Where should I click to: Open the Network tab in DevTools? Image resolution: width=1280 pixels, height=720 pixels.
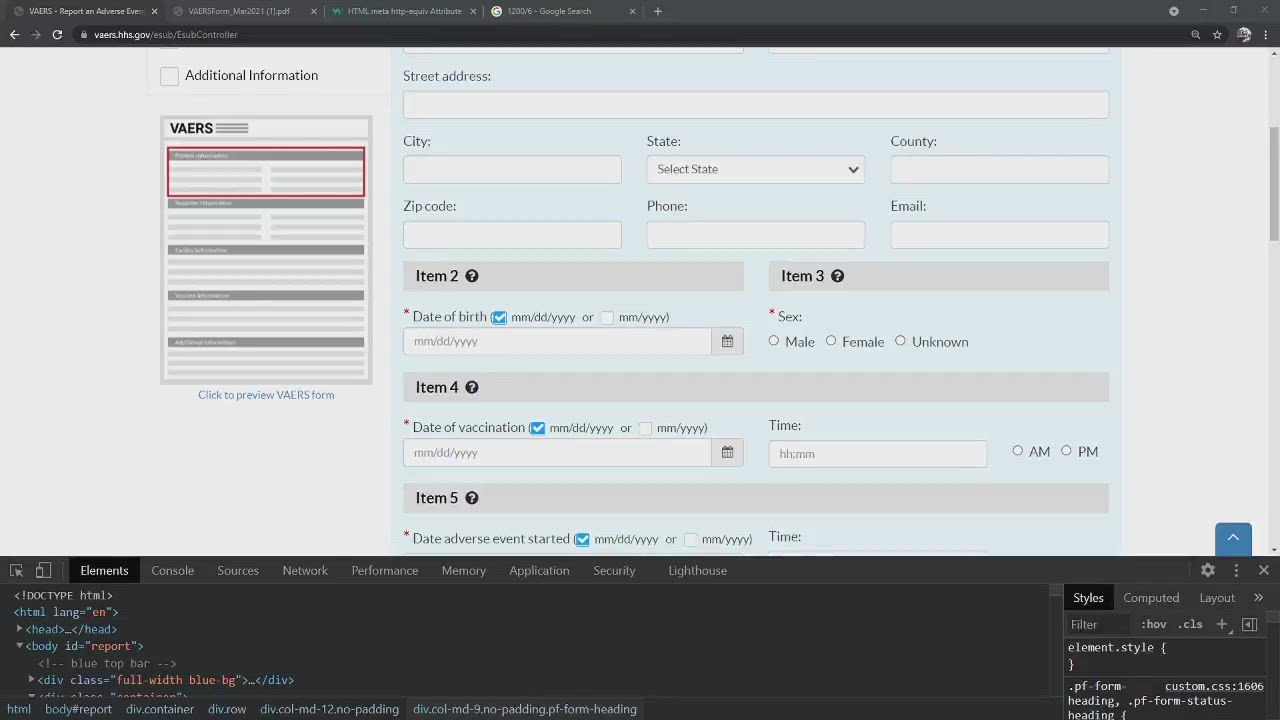click(x=305, y=570)
